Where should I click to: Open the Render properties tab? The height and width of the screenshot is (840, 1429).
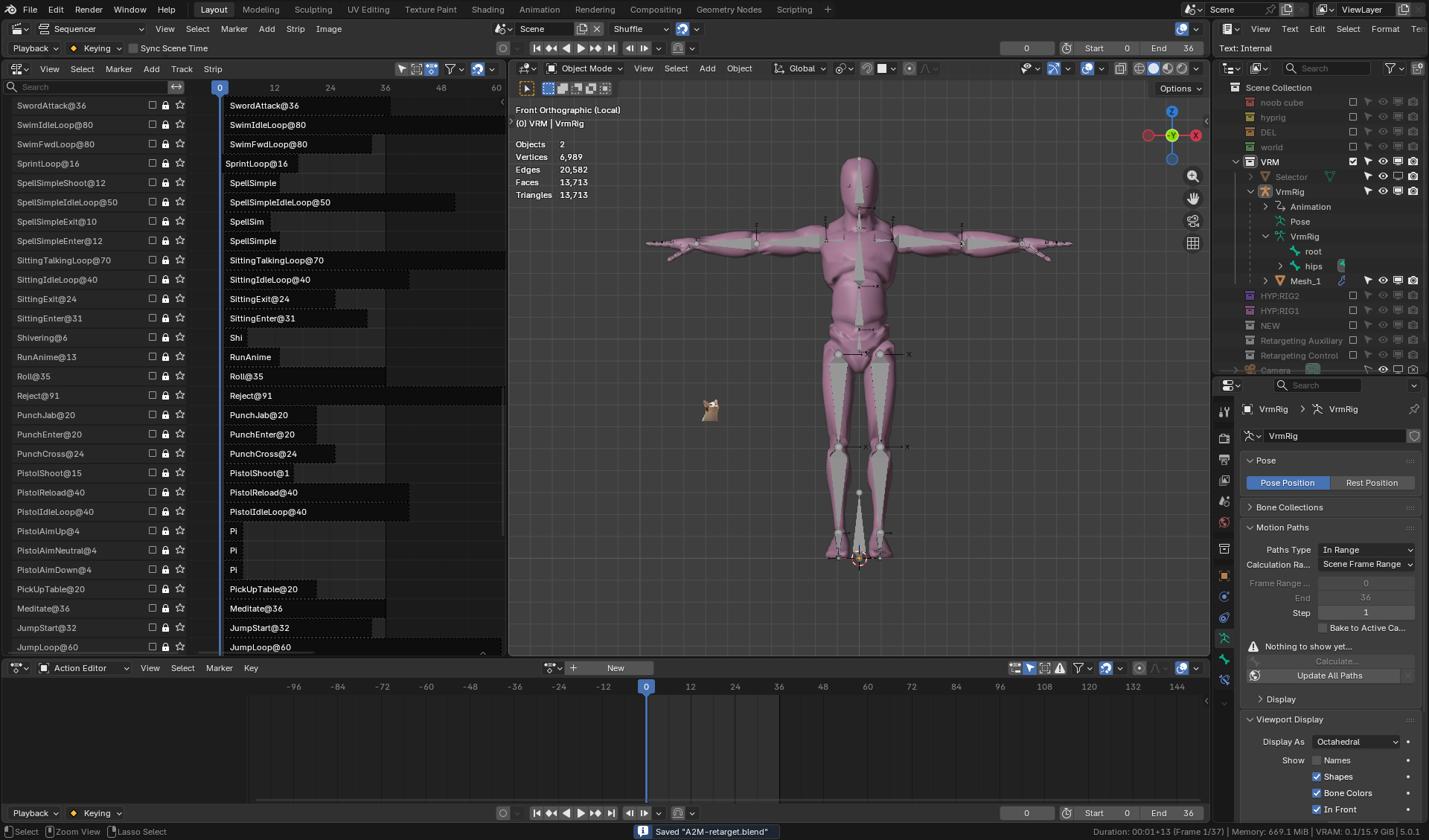[x=1224, y=438]
